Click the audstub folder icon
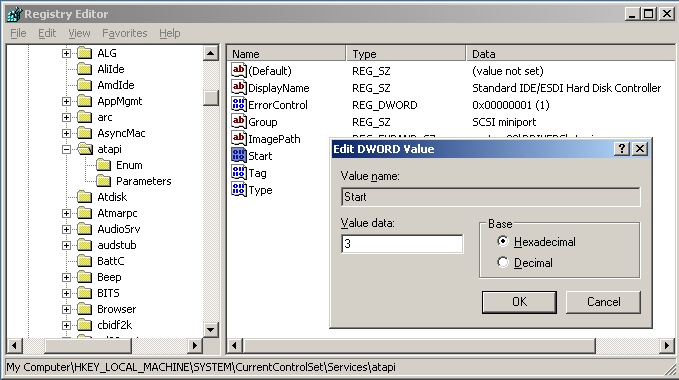 (x=84, y=245)
